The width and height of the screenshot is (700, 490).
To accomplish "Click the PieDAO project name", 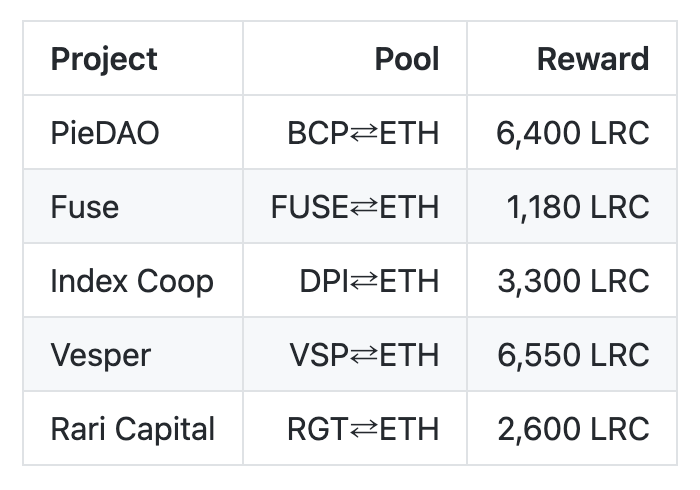I will click(104, 133).
